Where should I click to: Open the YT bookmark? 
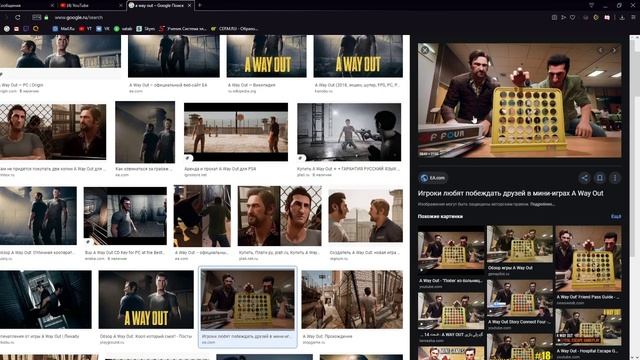(x=85, y=29)
